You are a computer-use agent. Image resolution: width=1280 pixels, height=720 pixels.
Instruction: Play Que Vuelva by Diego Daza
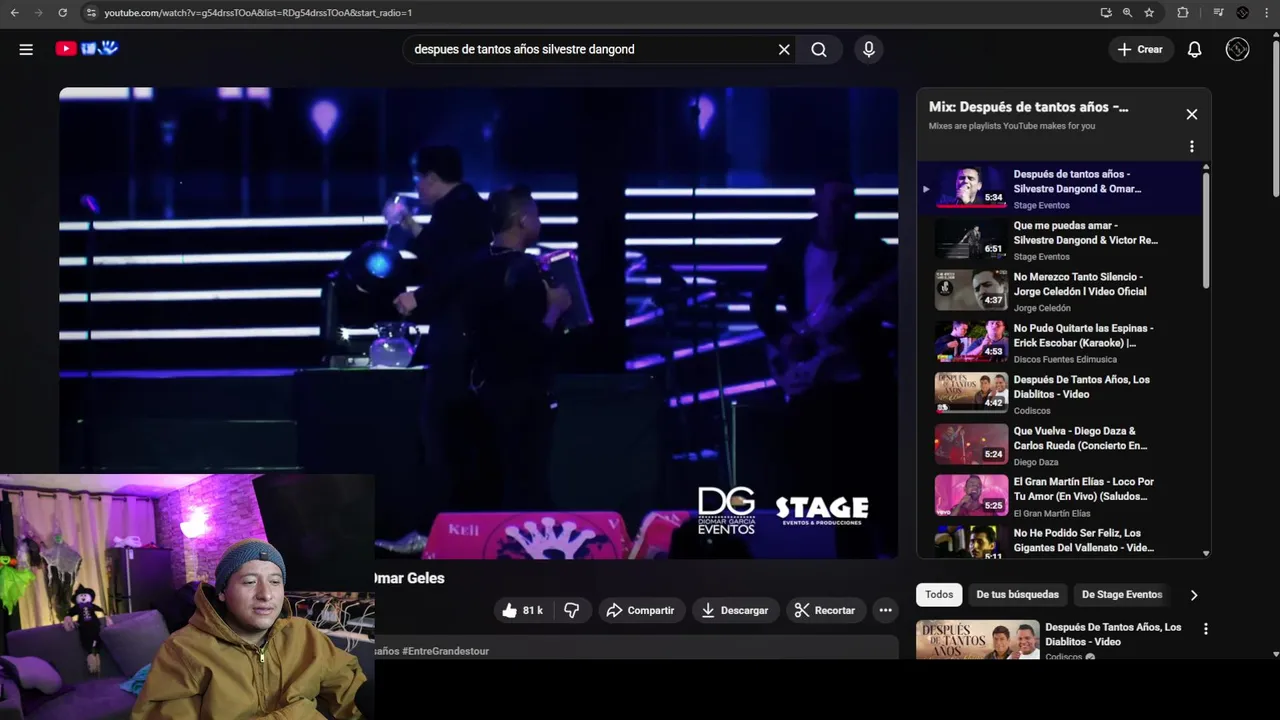click(1058, 445)
